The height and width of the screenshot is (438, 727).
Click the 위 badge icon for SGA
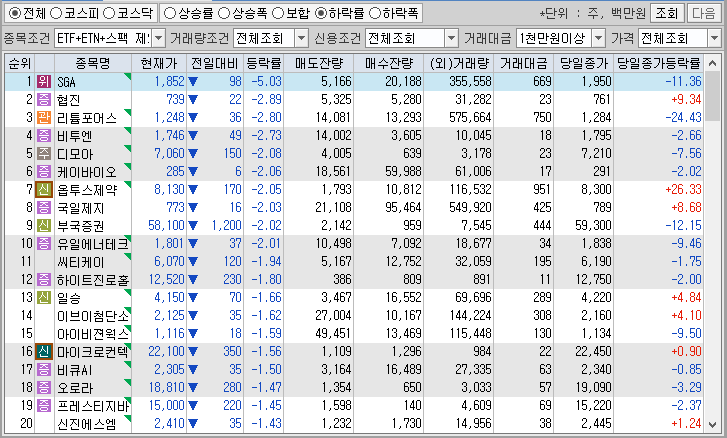[44, 82]
